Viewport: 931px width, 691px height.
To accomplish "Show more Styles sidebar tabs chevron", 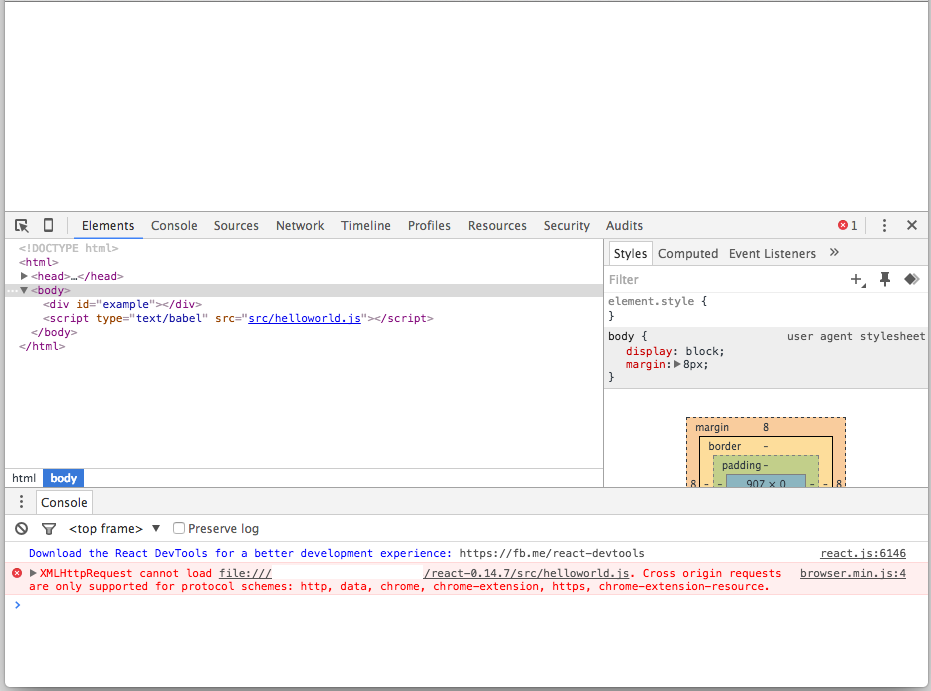I will coord(834,252).
